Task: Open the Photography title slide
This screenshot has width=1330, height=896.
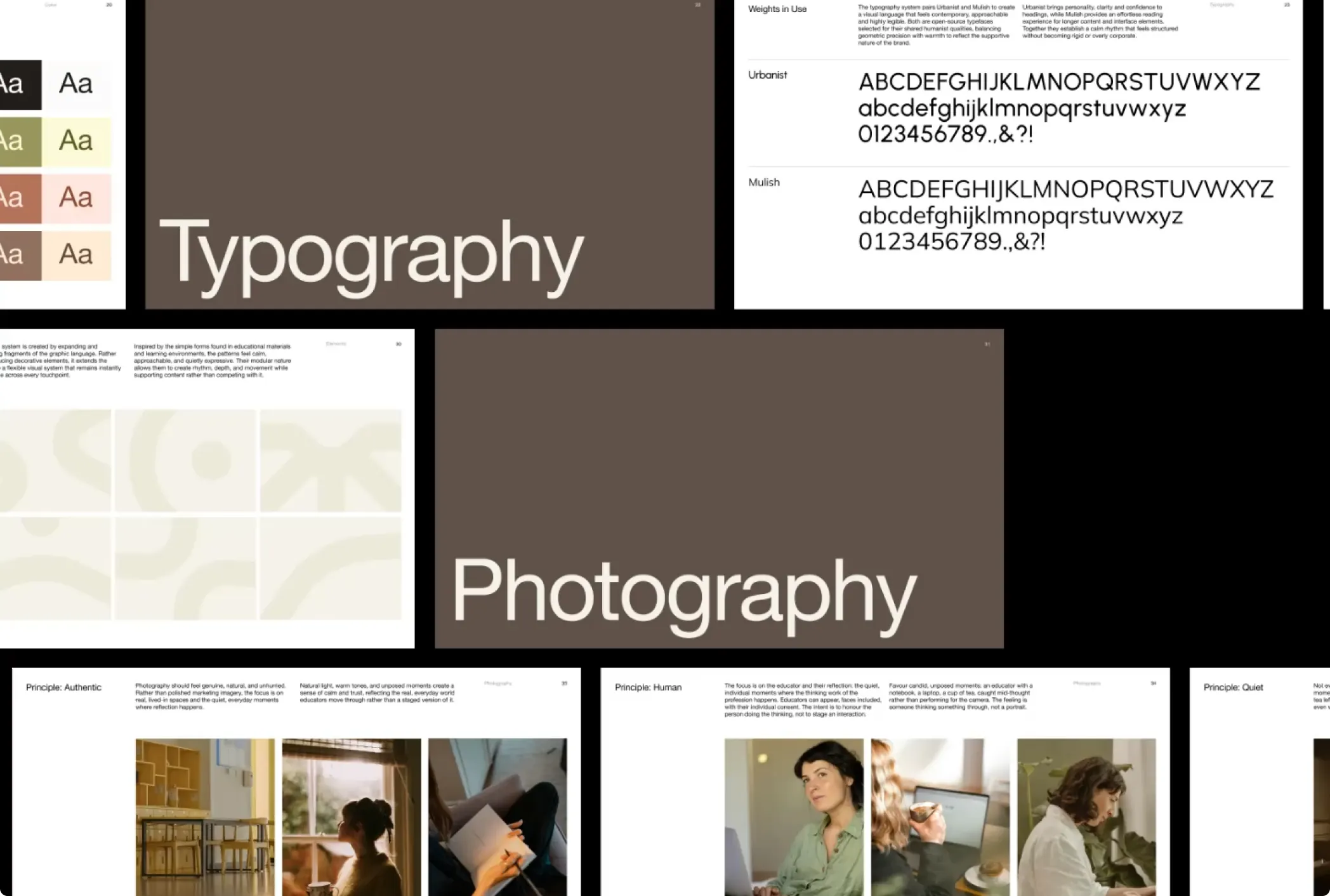Action: tap(719, 488)
